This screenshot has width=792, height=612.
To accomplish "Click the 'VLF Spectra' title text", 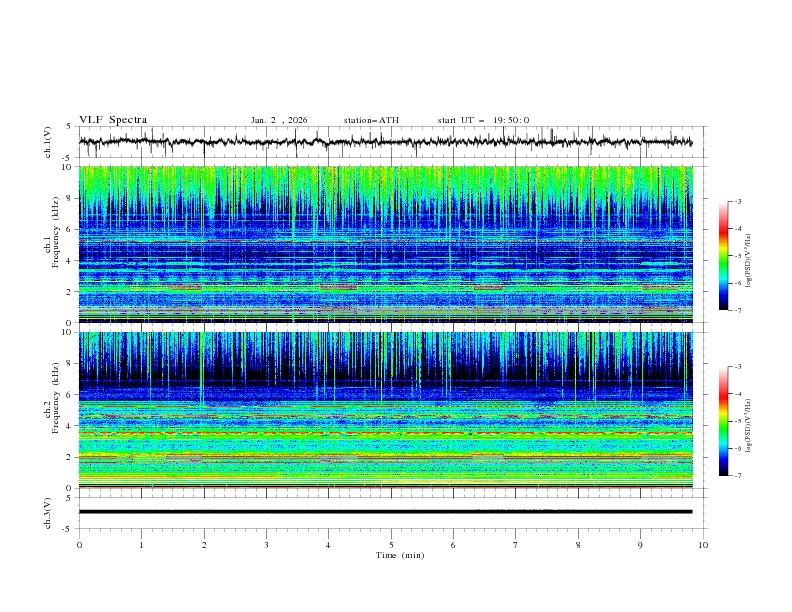I will 113,120.
